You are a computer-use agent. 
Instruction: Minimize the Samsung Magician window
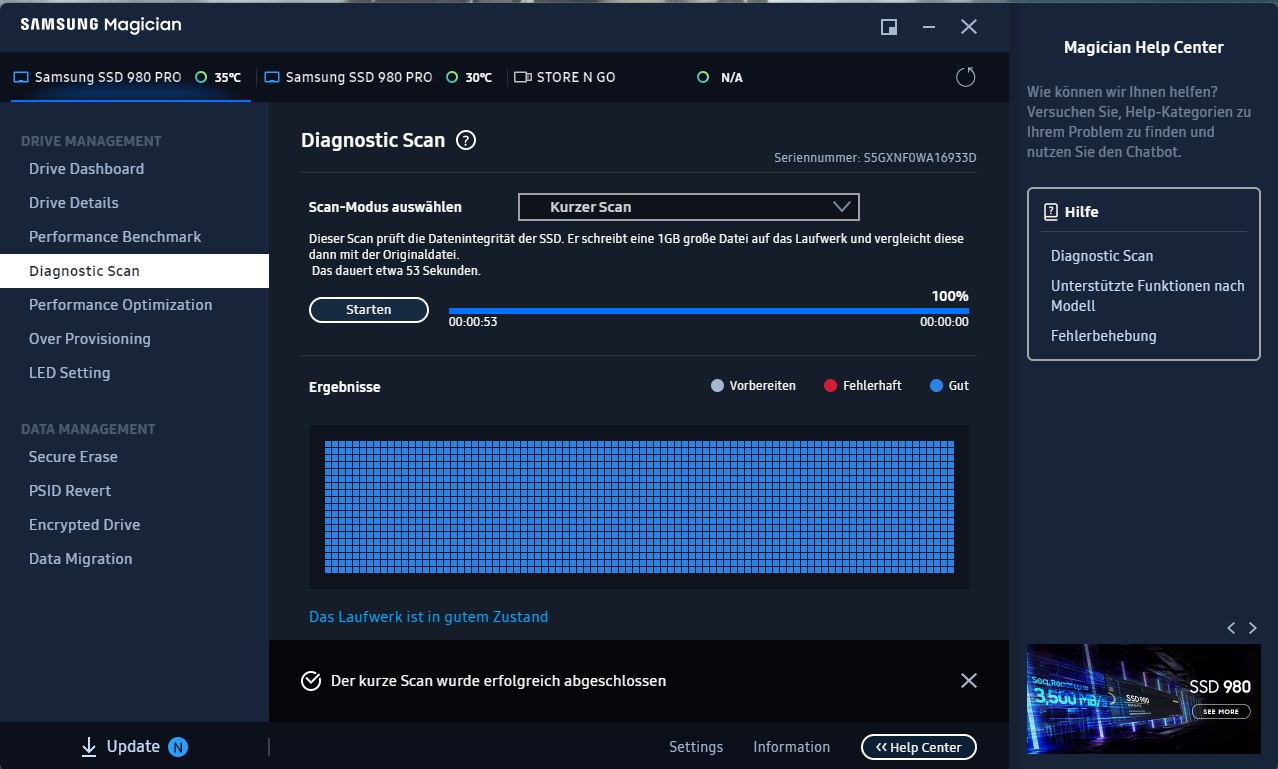[x=929, y=27]
